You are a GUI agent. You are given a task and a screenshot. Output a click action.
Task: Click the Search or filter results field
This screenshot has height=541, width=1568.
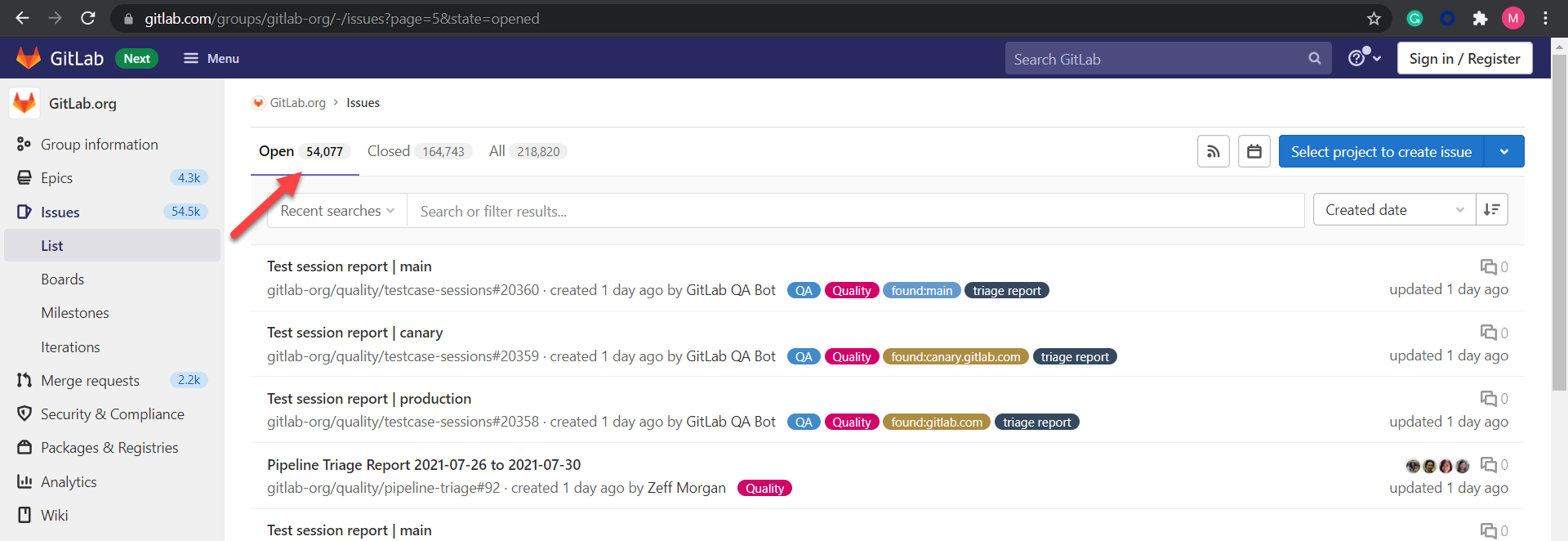click(x=855, y=211)
